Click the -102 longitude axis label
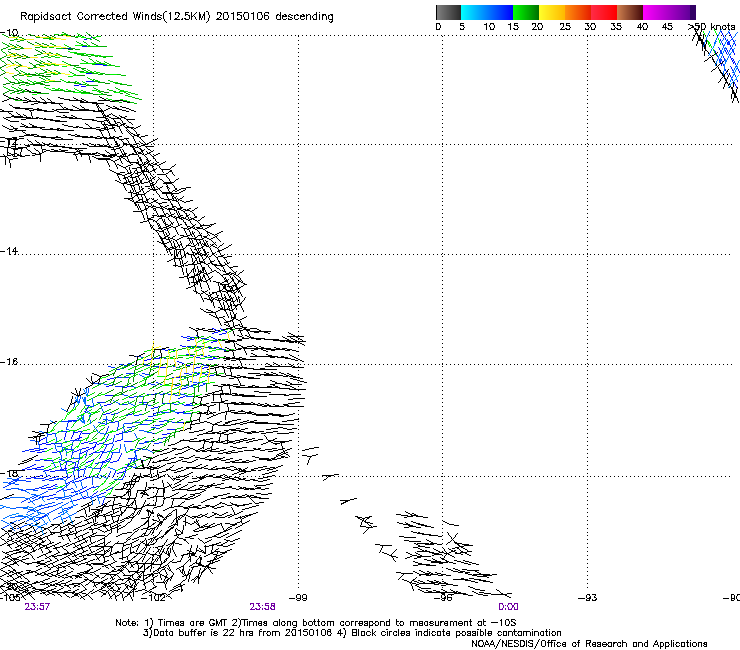Screen dimensions: 740x650 154,598
